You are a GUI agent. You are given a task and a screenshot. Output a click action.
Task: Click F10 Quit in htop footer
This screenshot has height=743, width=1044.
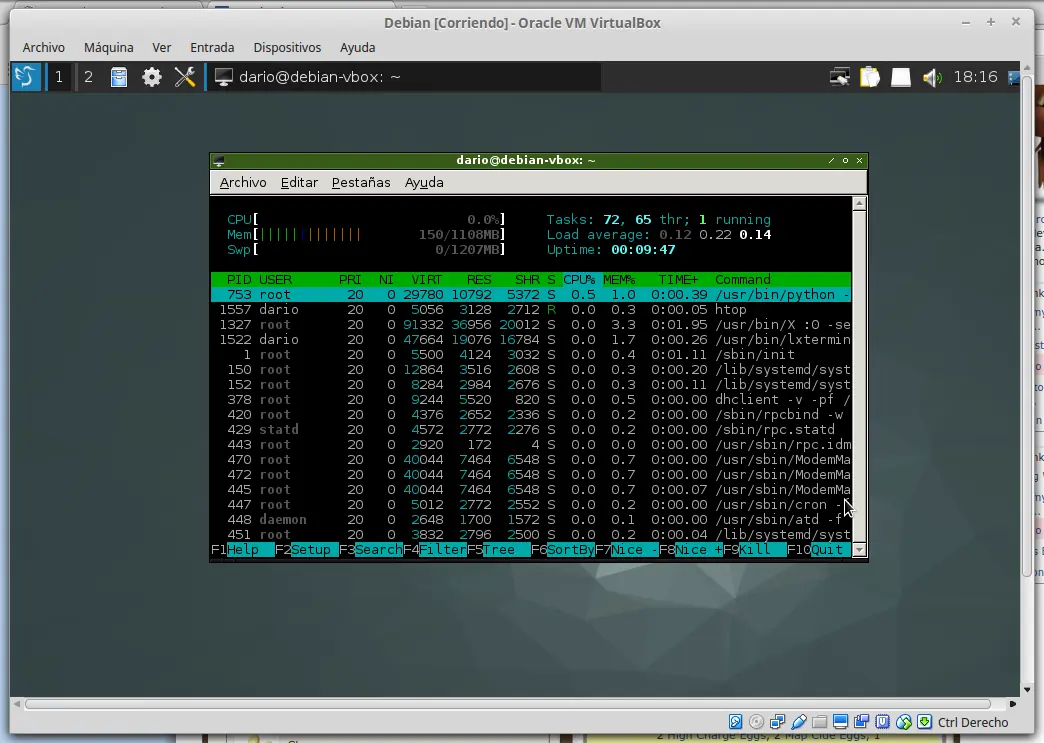[818, 550]
